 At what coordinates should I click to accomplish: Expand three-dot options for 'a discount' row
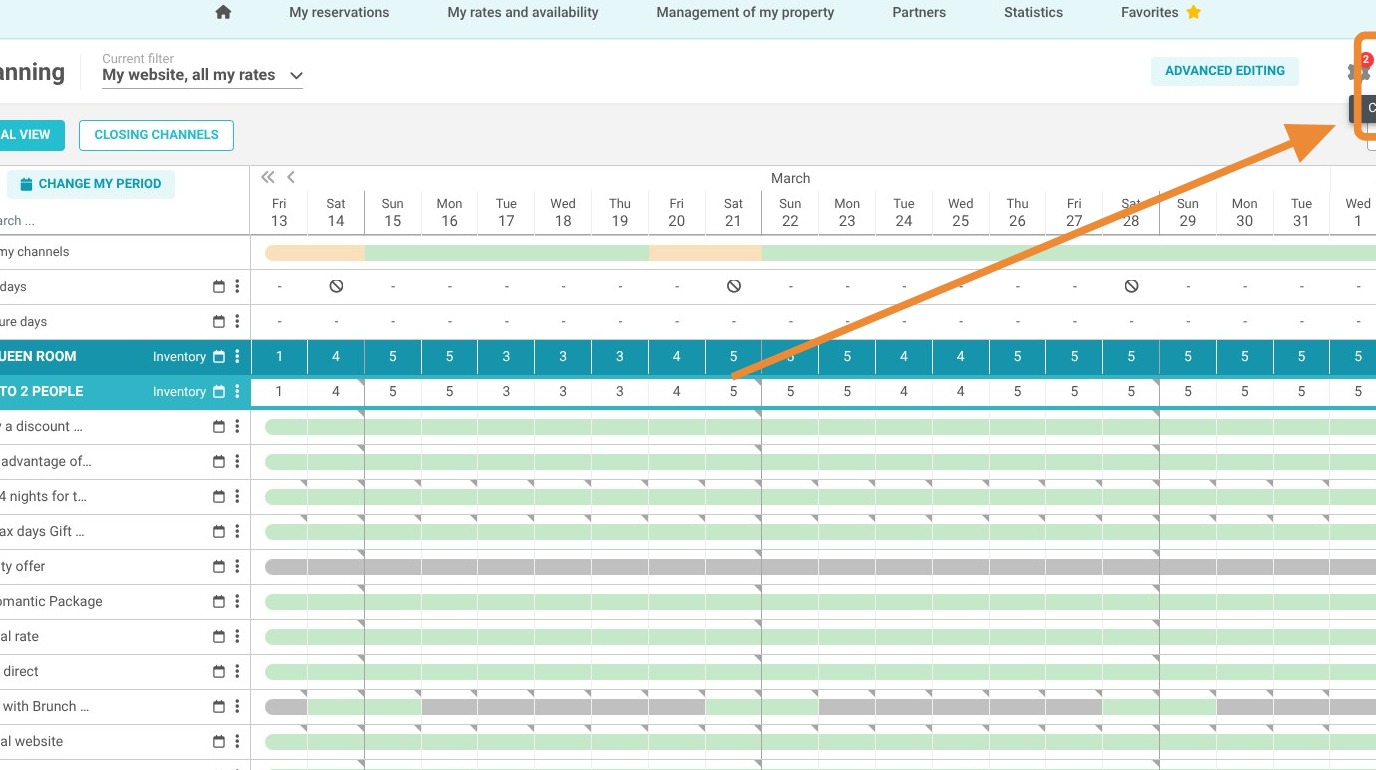[x=237, y=427]
